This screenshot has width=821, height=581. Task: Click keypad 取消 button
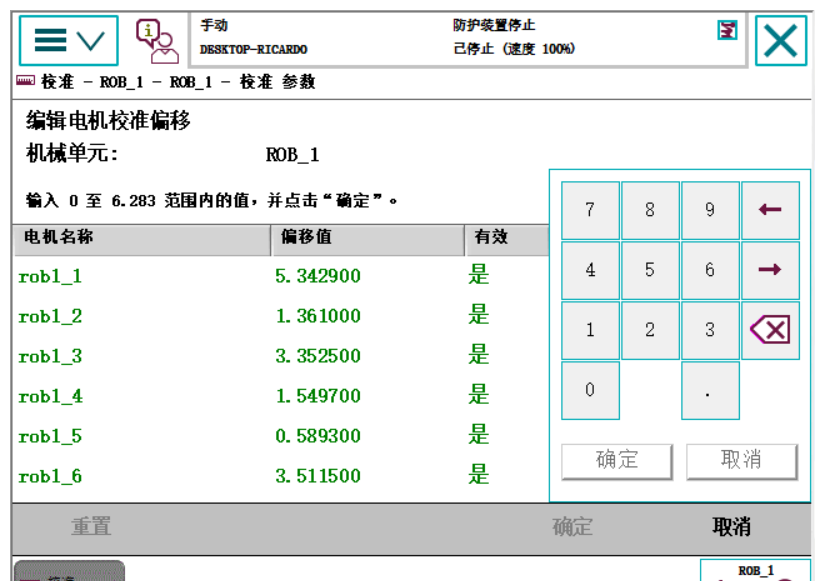[x=741, y=461]
